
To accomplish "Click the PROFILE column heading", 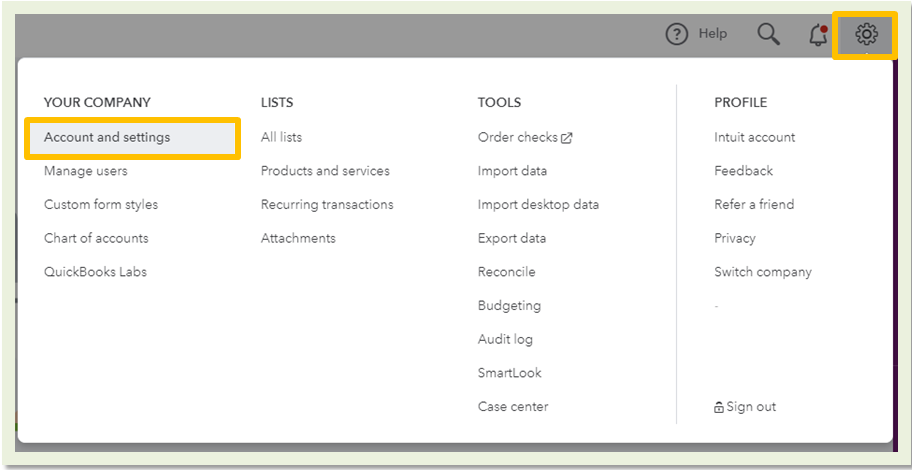I will click(740, 103).
